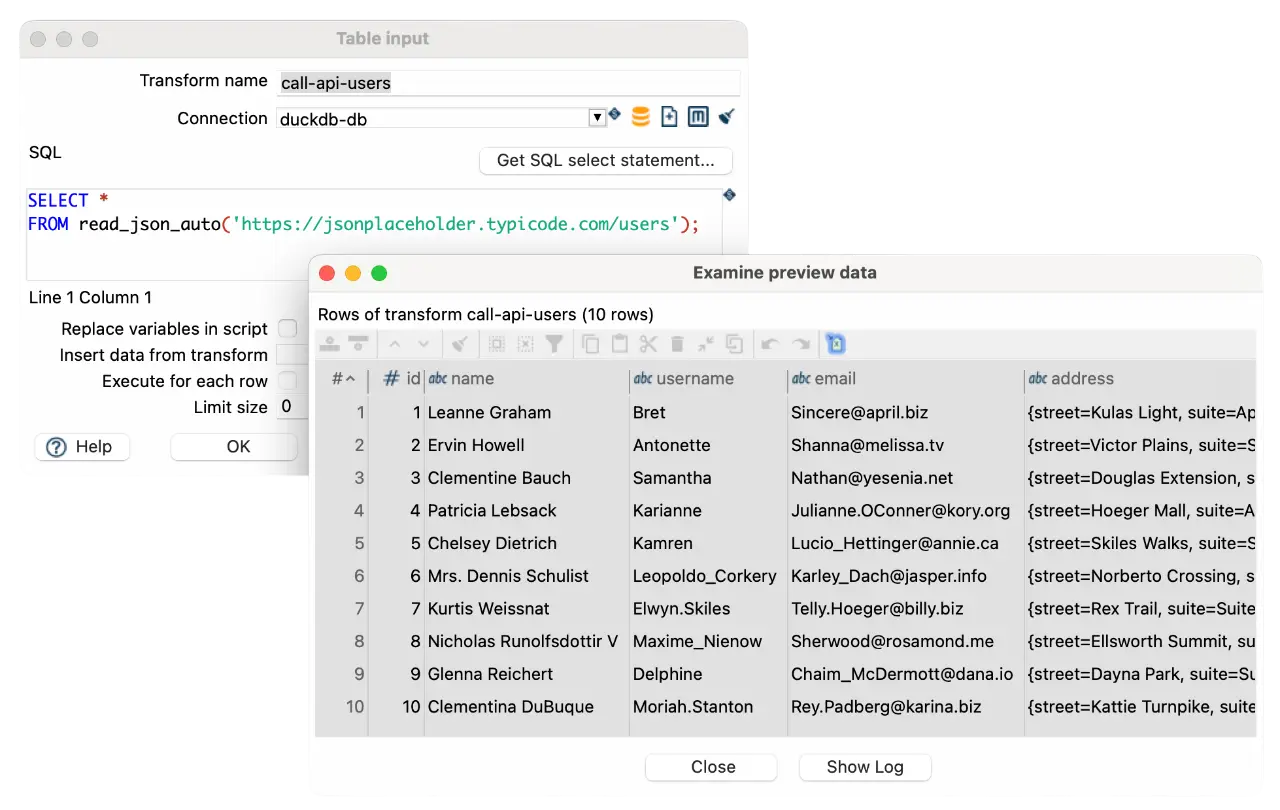Click the highlighted export spreadsheet icon

(x=836, y=344)
